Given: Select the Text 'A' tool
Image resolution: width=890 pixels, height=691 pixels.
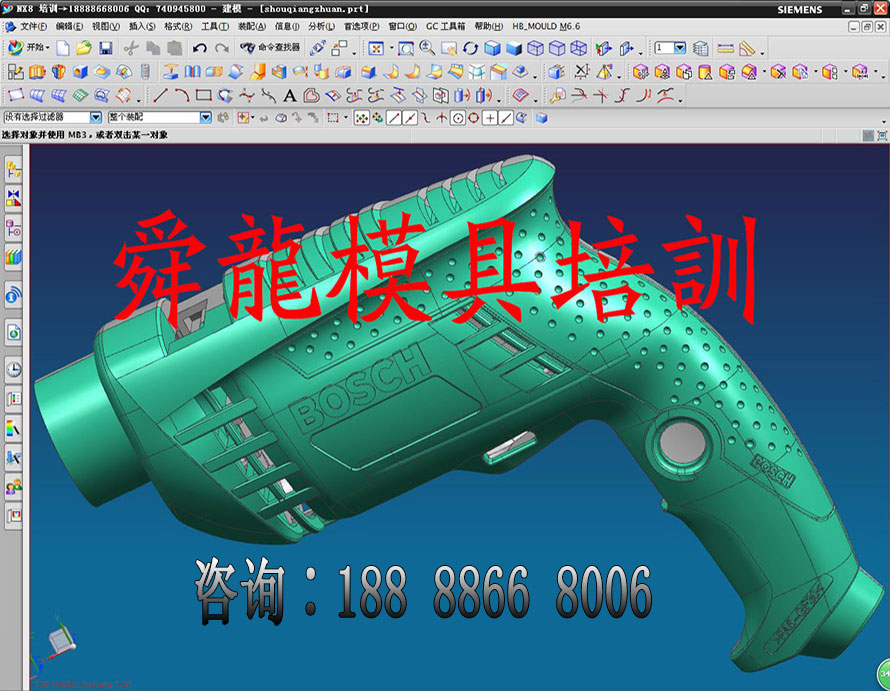Looking at the screenshot, I should coord(290,95).
